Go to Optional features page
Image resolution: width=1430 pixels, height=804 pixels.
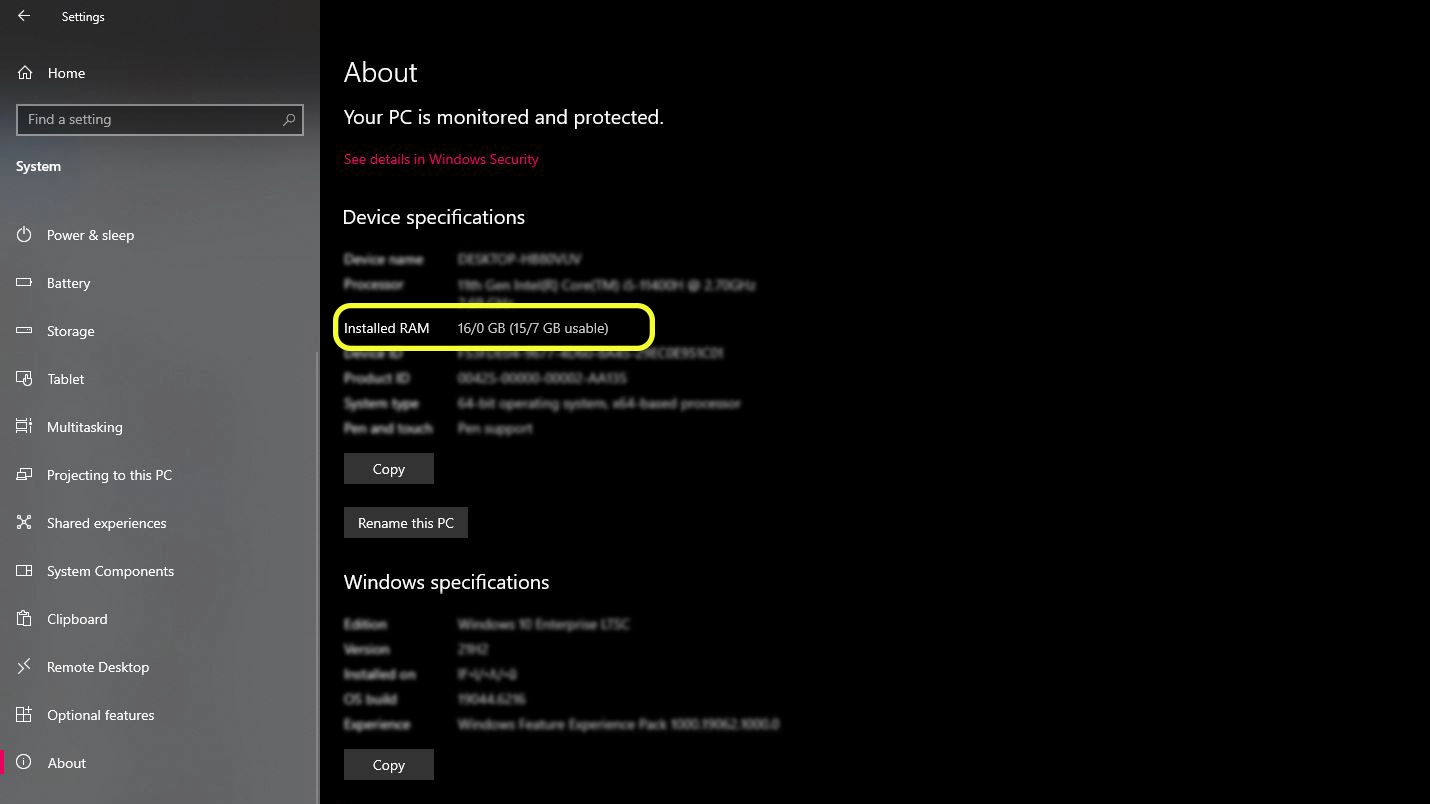(x=100, y=715)
